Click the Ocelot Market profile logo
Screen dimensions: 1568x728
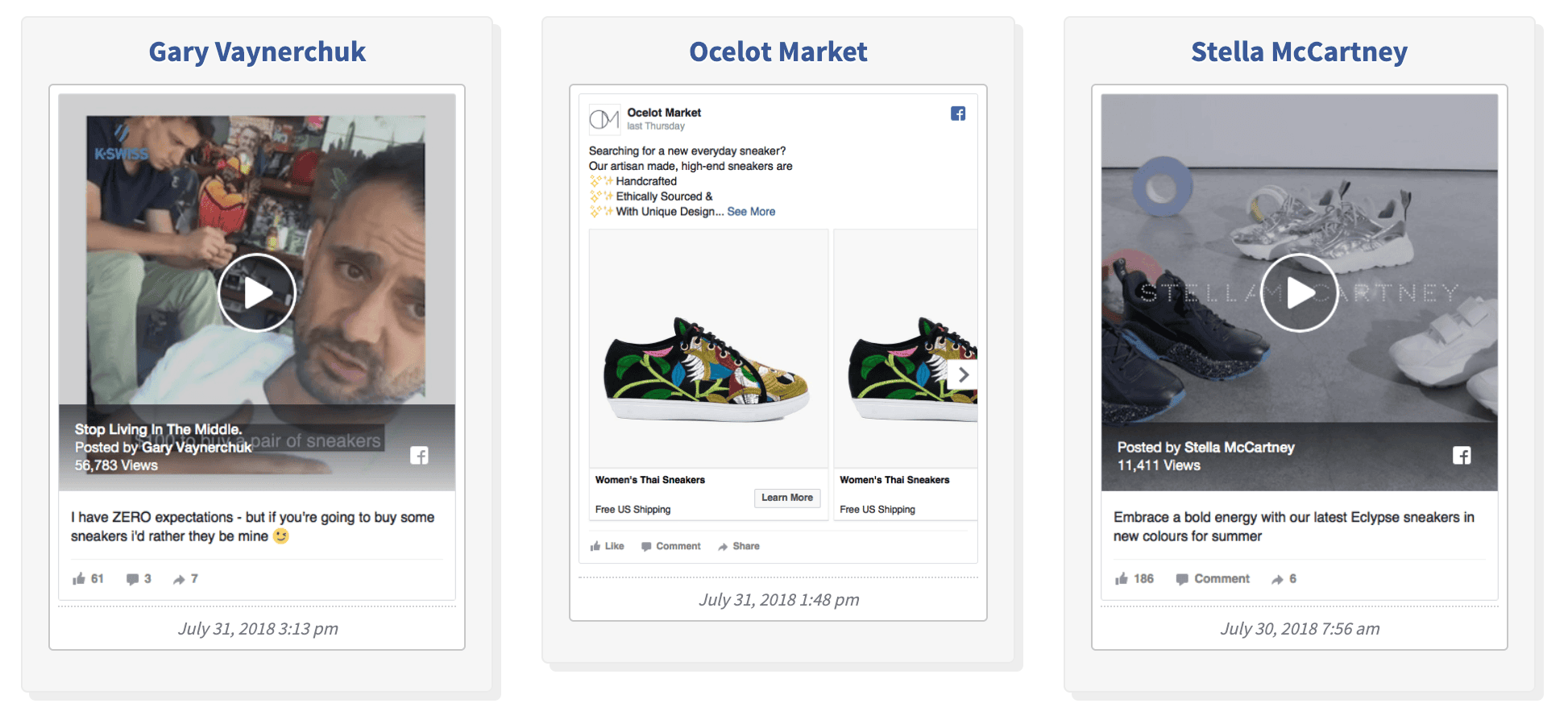click(604, 119)
